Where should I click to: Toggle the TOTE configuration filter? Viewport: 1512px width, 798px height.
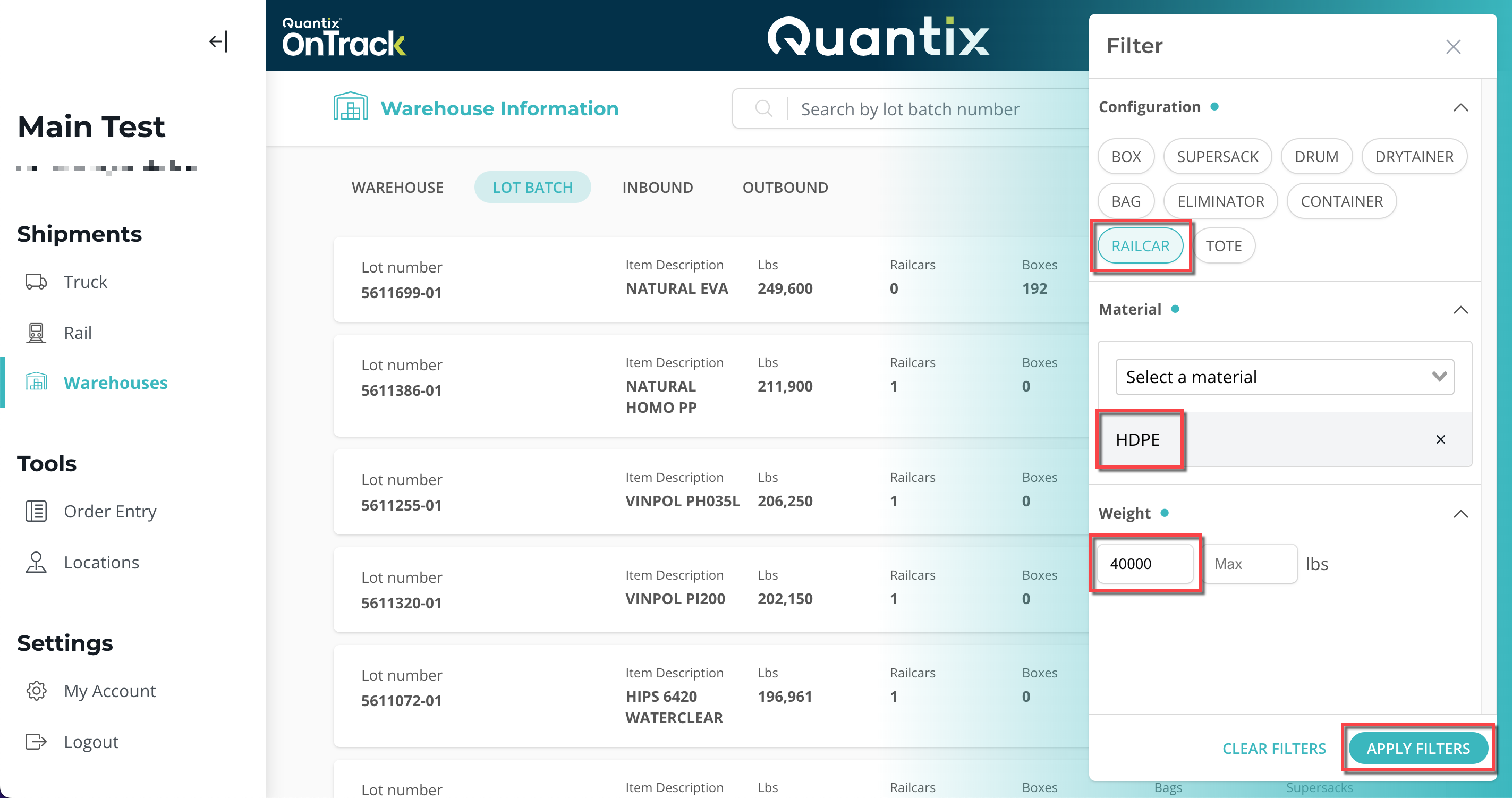click(x=1224, y=246)
